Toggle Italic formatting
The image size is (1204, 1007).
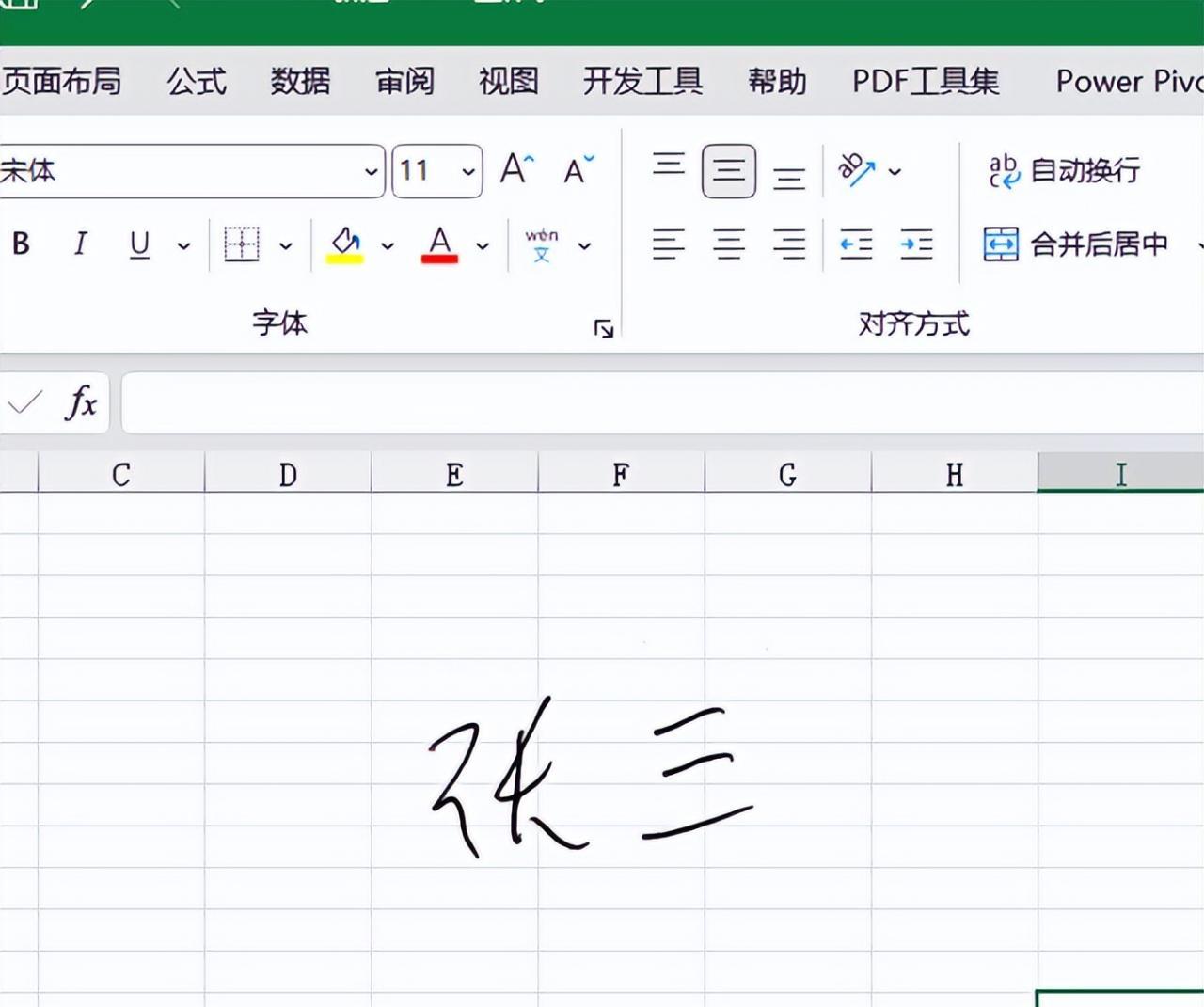[x=80, y=244]
